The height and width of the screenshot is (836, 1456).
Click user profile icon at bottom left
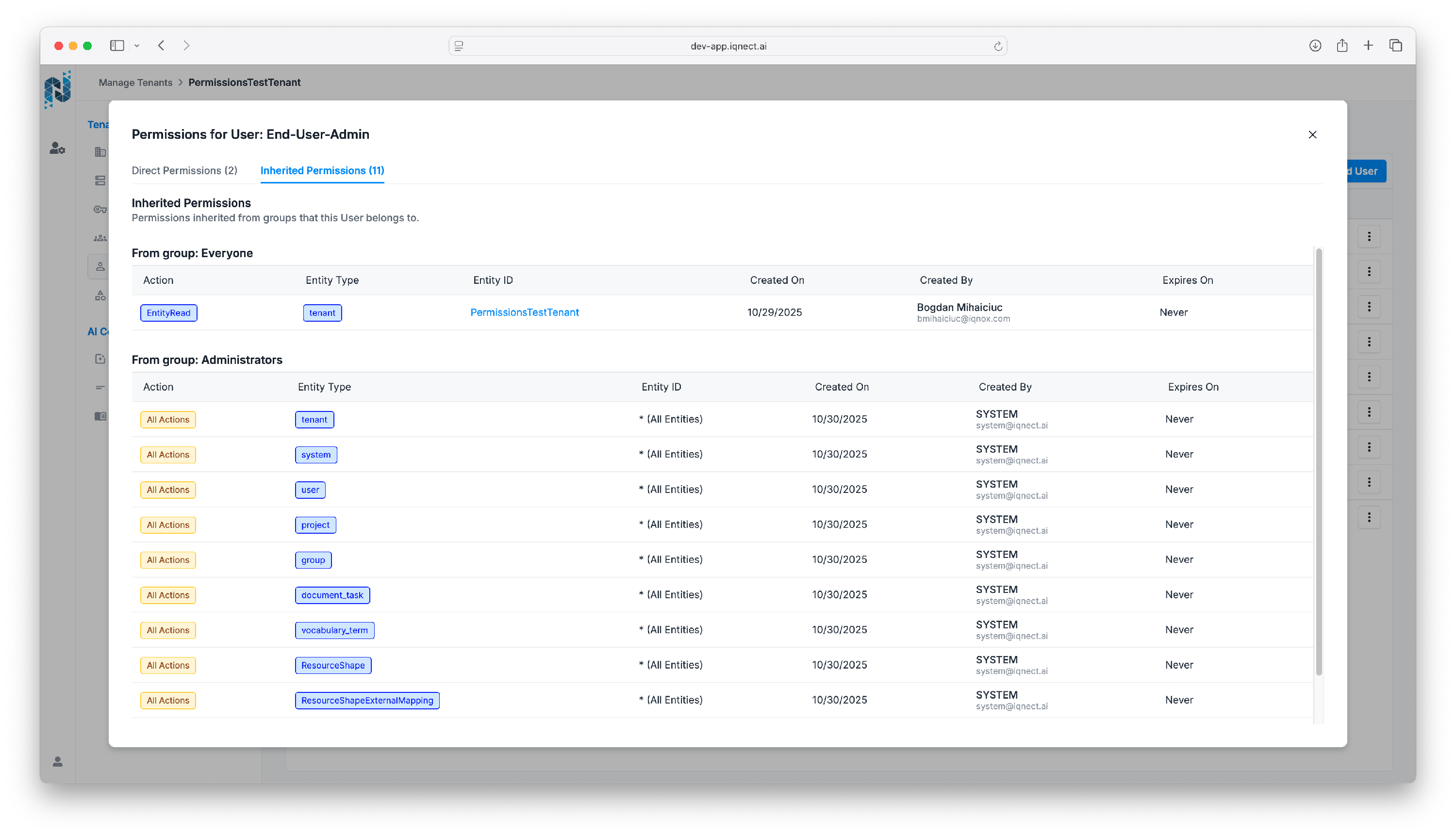57,761
